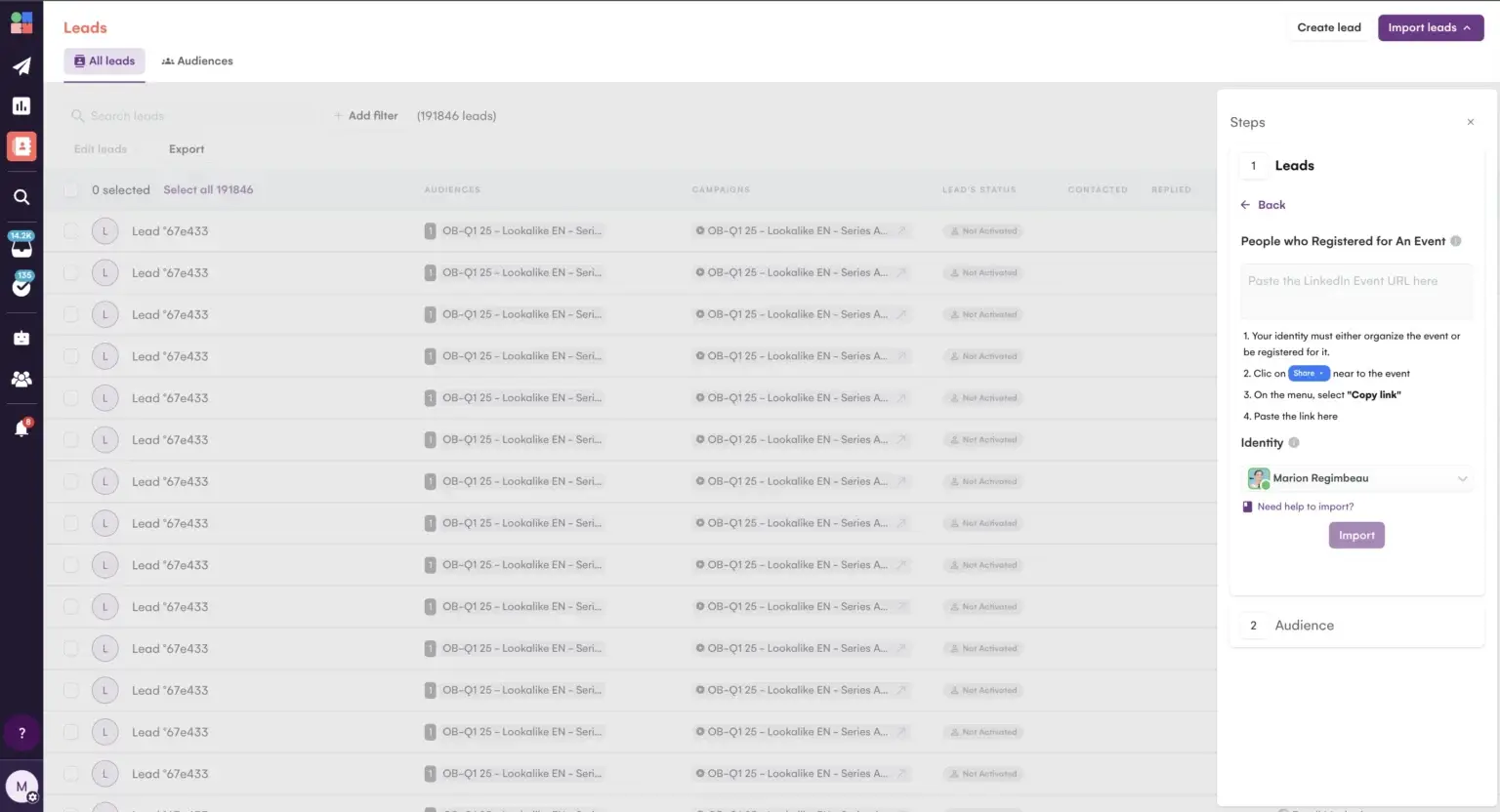Open the inbox with 14.2K badge

[x=21, y=244]
